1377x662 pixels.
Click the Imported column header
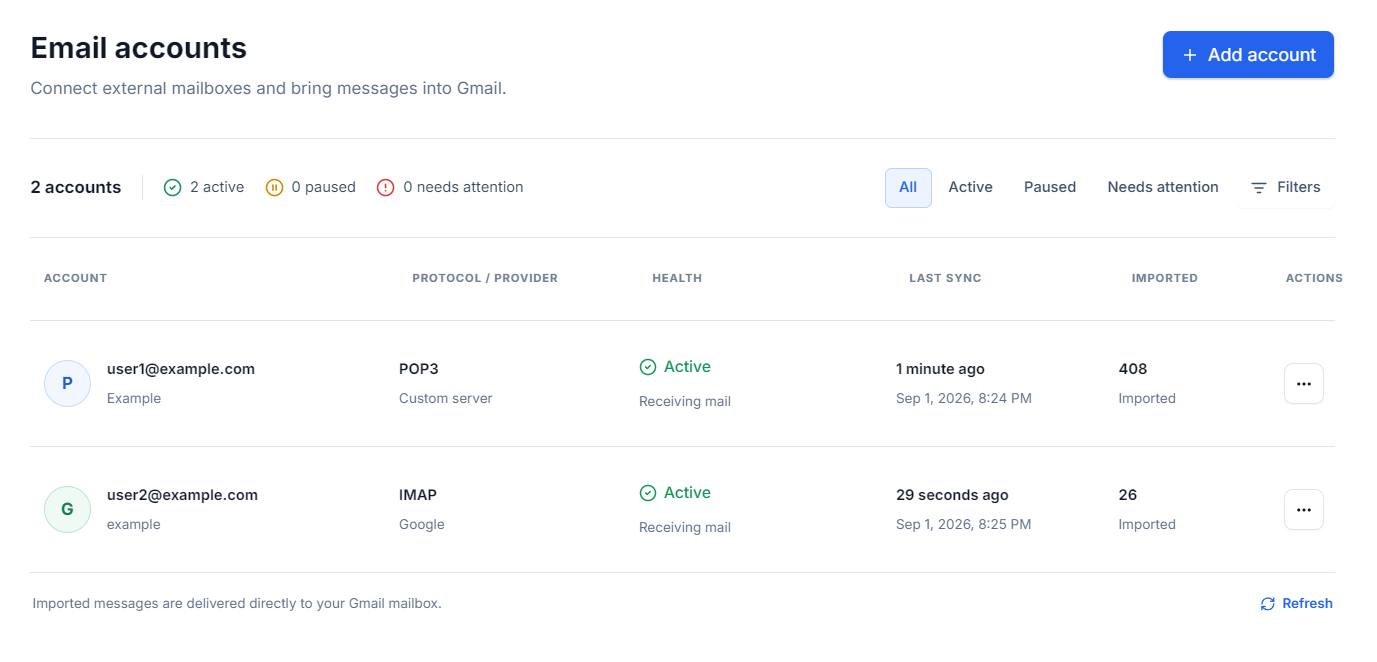1165,278
